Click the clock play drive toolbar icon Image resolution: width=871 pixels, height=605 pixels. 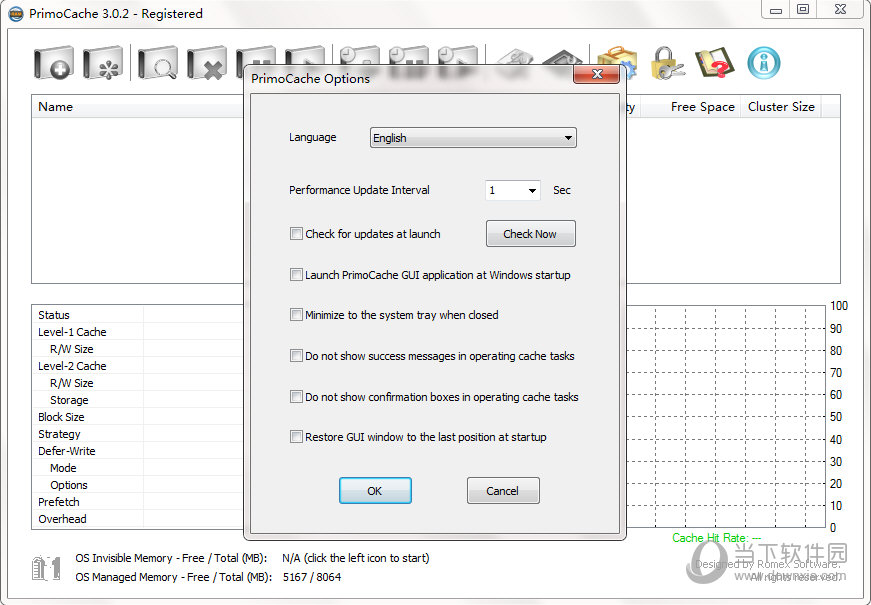[x=458, y=56]
